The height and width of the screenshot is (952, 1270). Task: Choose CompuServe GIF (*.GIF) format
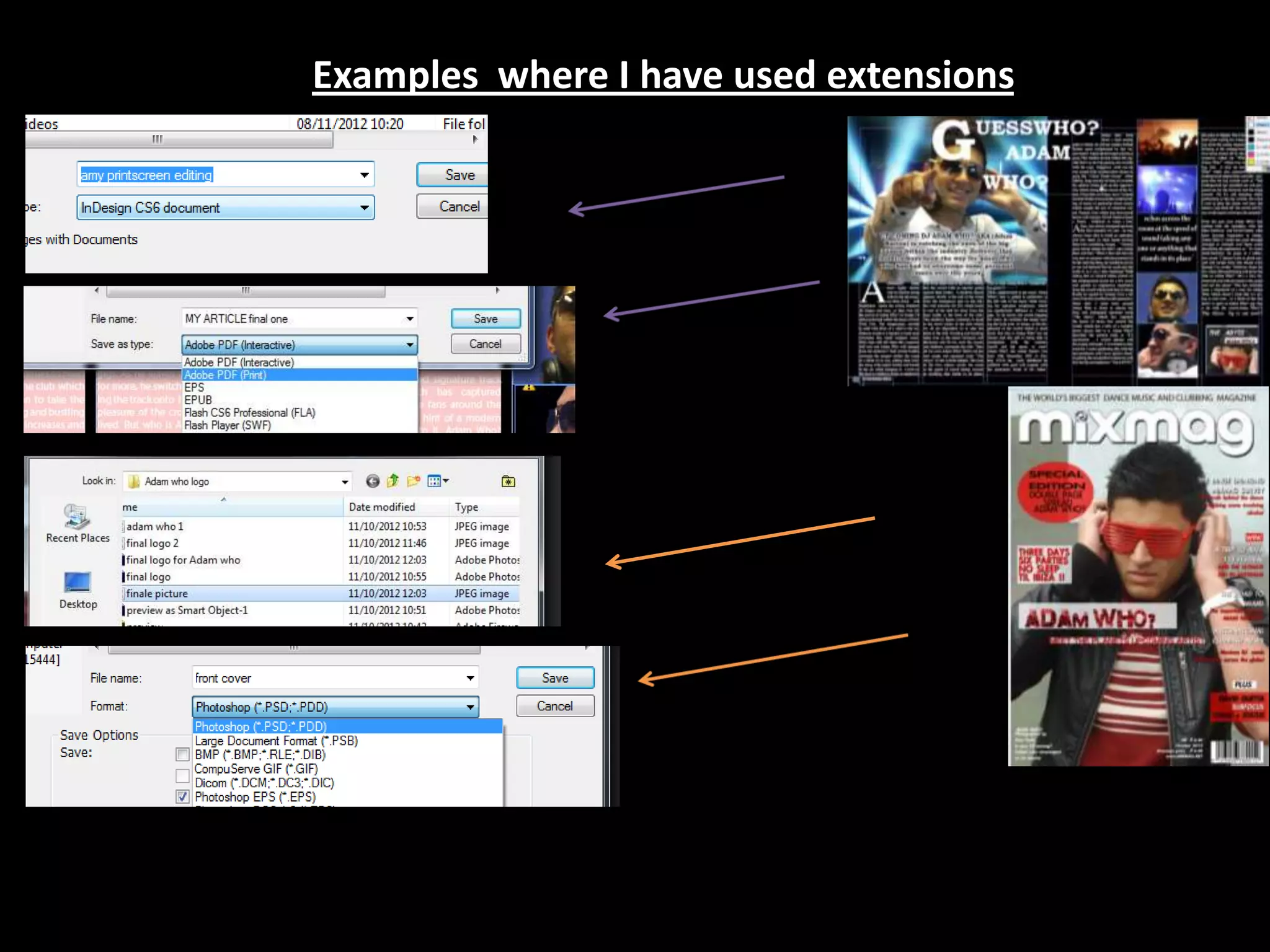click(347, 769)
